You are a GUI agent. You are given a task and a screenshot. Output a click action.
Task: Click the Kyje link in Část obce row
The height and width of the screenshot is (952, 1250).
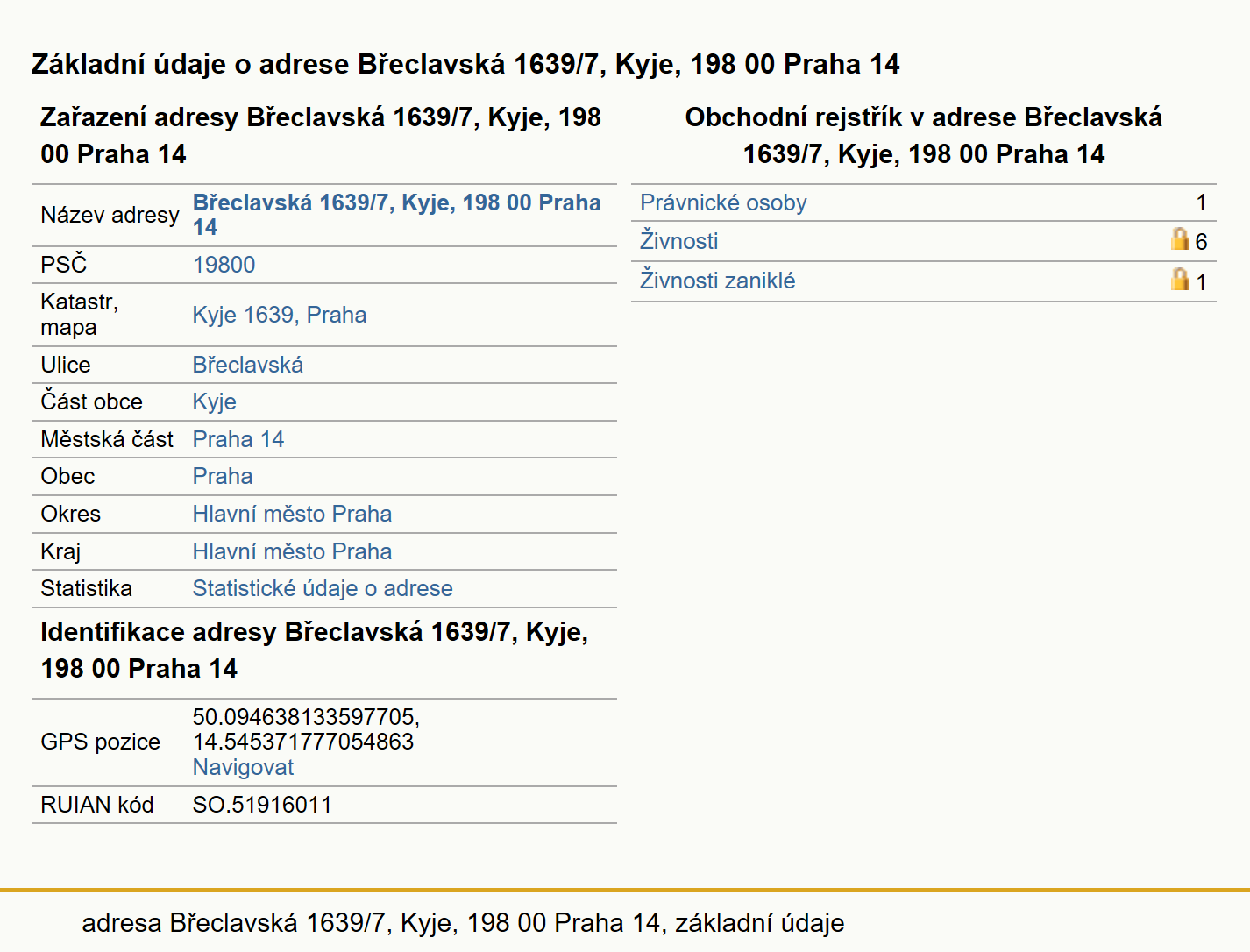[x=215, y=401]
